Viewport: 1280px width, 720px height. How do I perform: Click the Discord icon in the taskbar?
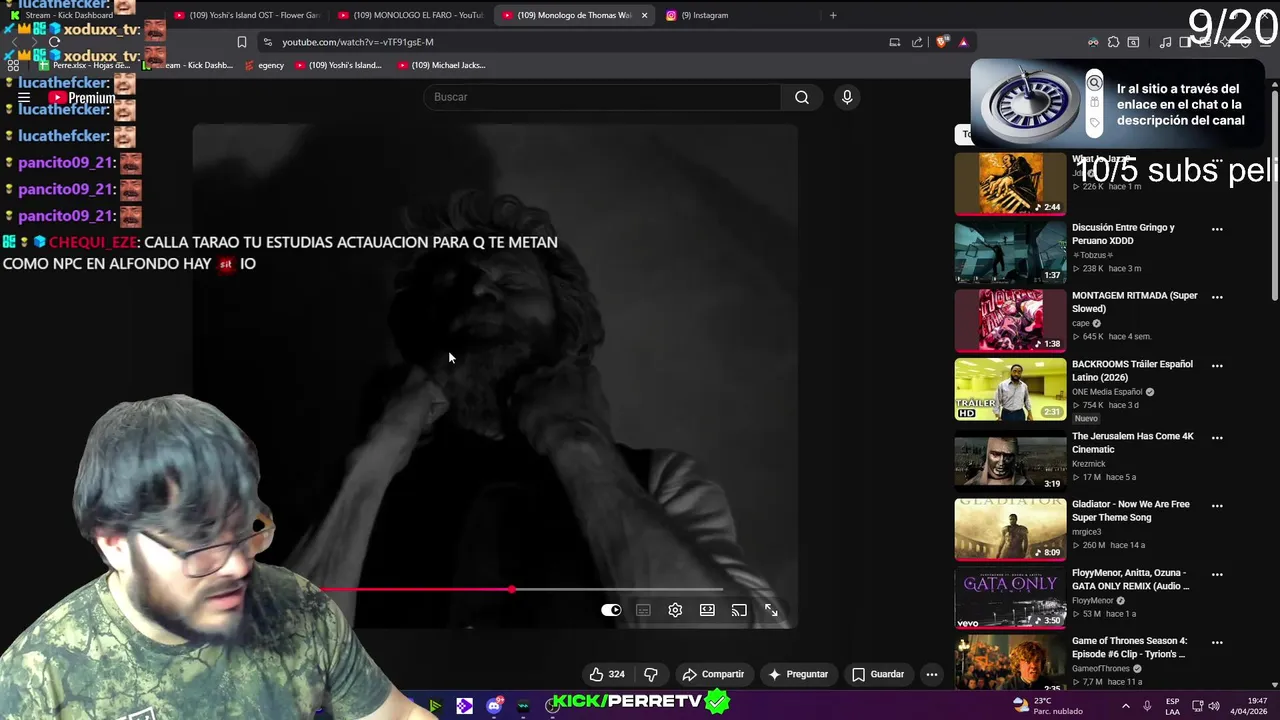coord(494,706)
